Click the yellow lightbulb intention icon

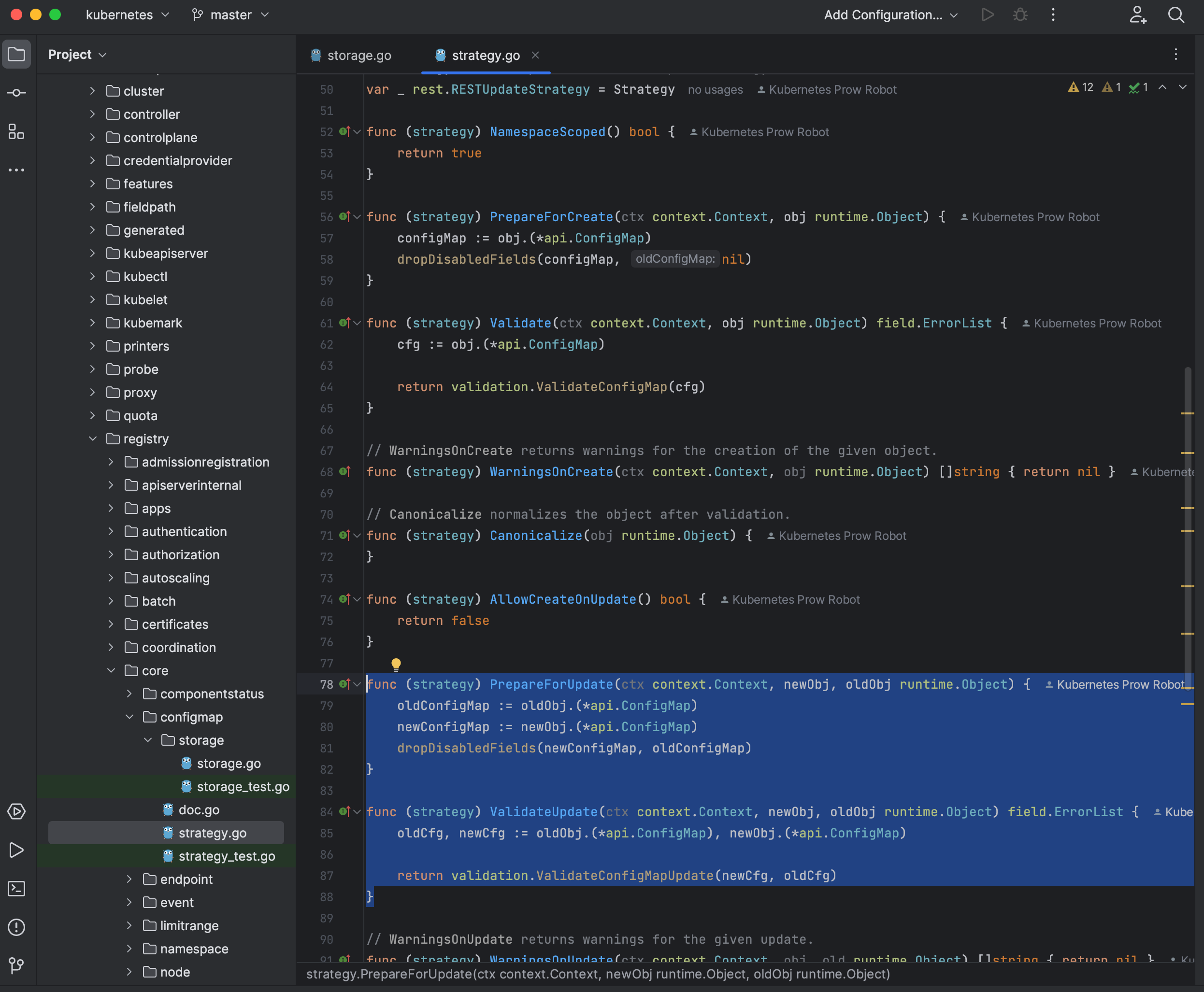click(396, 664)
